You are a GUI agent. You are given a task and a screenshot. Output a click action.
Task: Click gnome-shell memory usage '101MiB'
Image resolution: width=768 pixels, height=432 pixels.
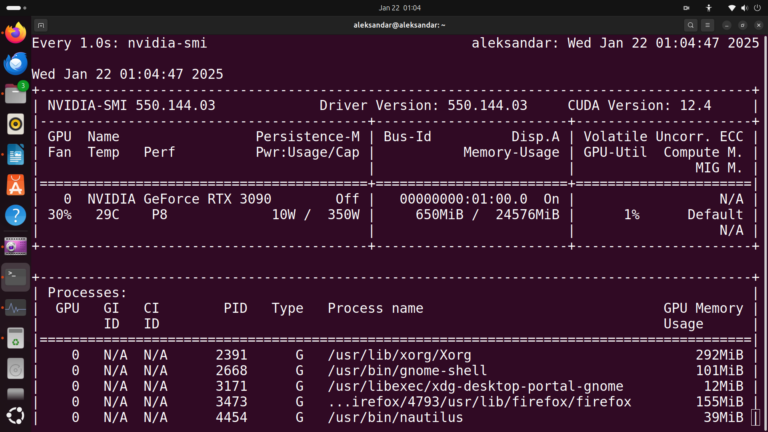[x=719, y=370]
